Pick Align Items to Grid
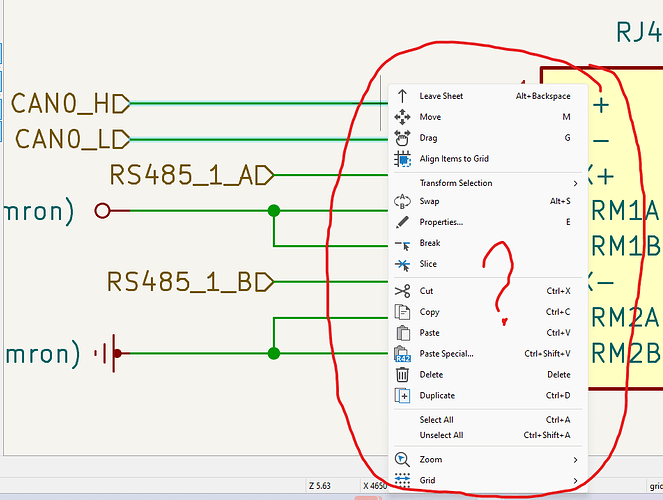663x500 pixels. pyautogui.click(x=488, y=159)
